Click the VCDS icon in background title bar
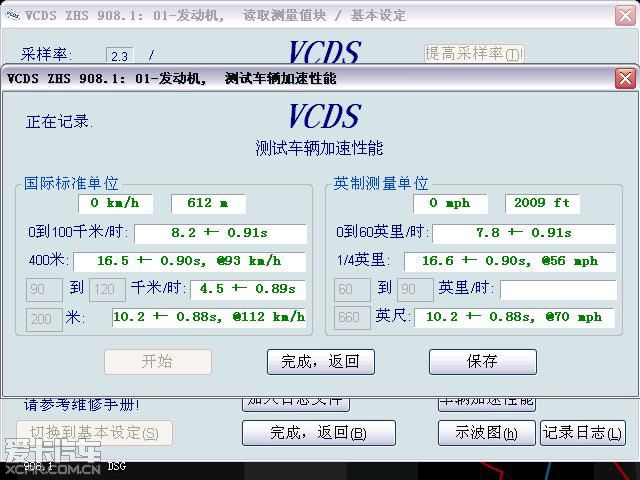 12,15
